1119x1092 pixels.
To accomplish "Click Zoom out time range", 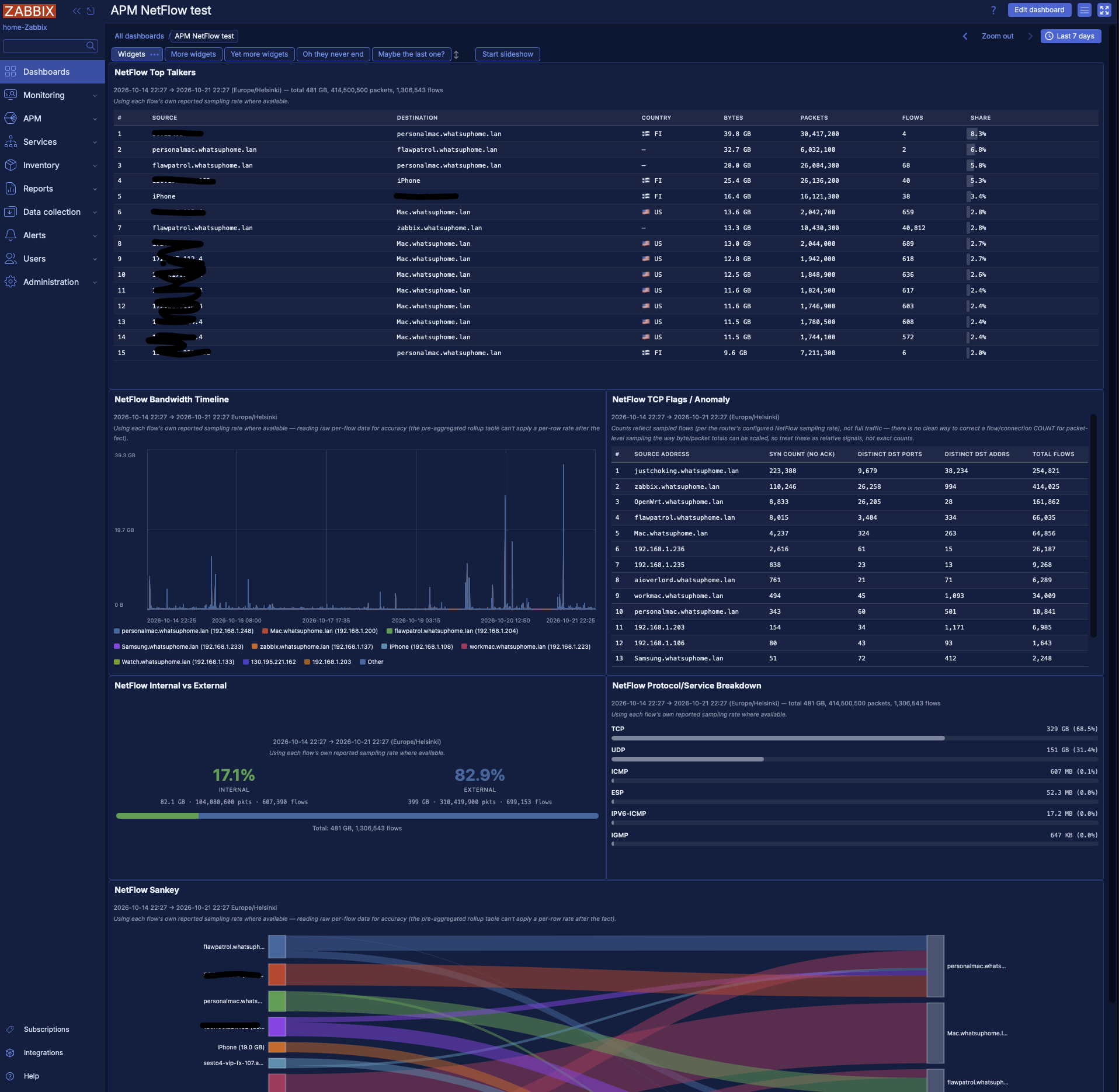I will point(998,36).
